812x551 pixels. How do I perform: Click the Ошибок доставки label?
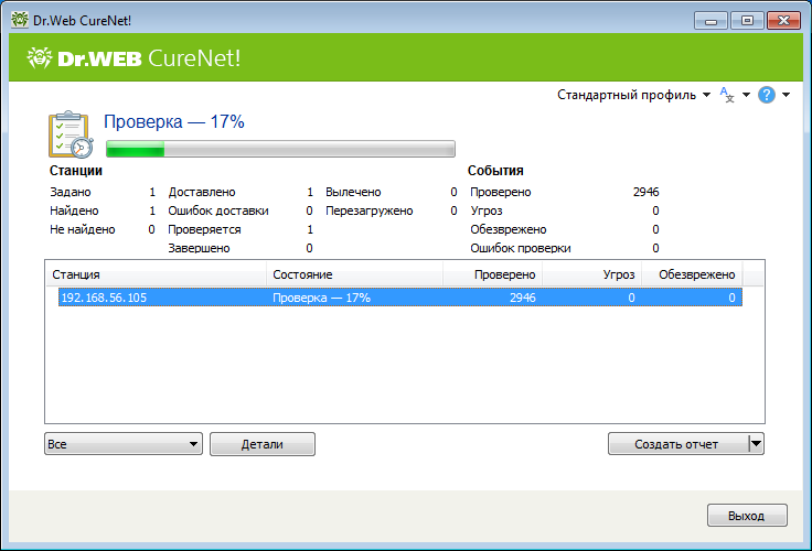(x=218, y=211)
